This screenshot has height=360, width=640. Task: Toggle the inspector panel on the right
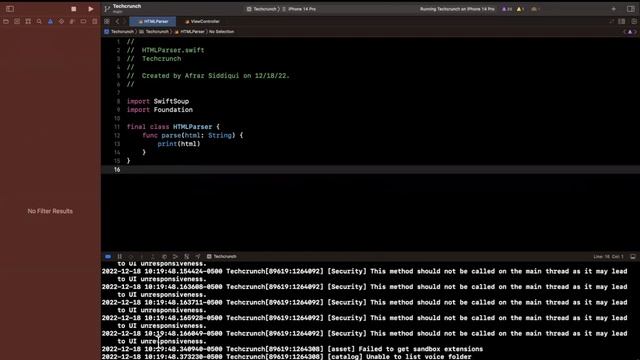[x=631, y=9]
